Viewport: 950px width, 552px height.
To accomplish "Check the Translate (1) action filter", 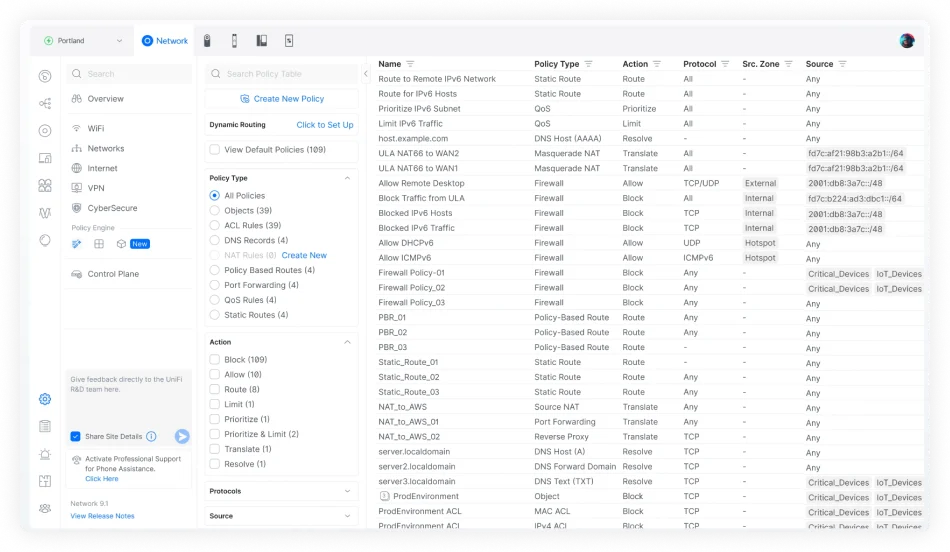I will 214,450.
